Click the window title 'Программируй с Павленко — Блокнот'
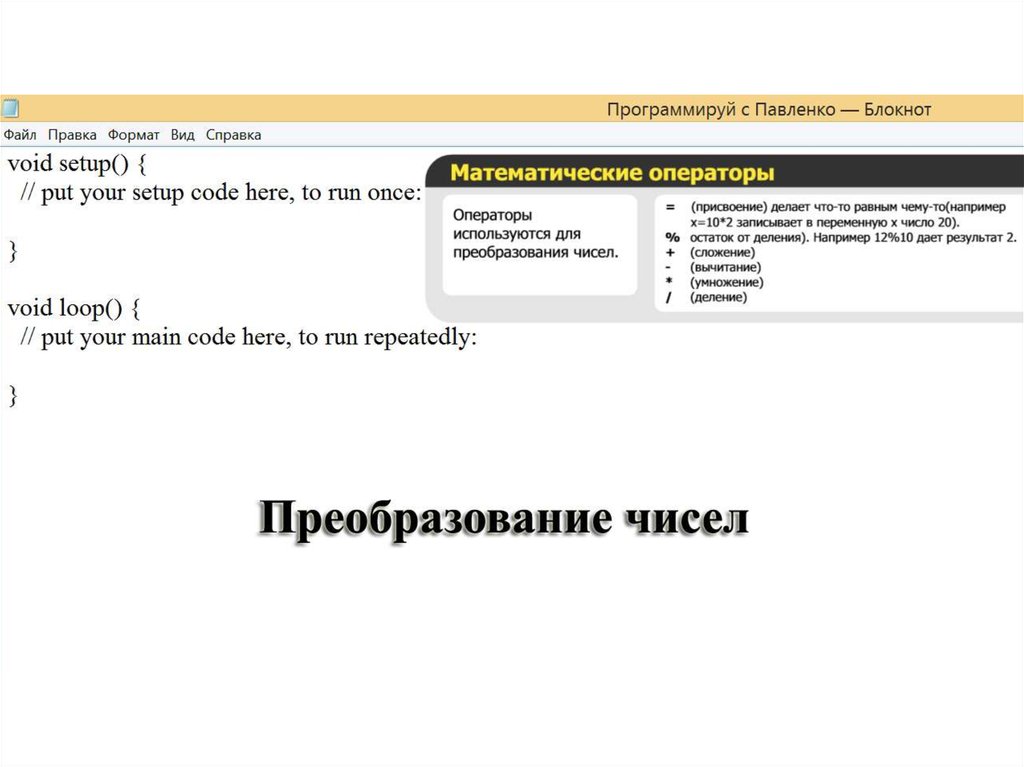This screenshot has width=1024, height=767. (x=769, y=109)
